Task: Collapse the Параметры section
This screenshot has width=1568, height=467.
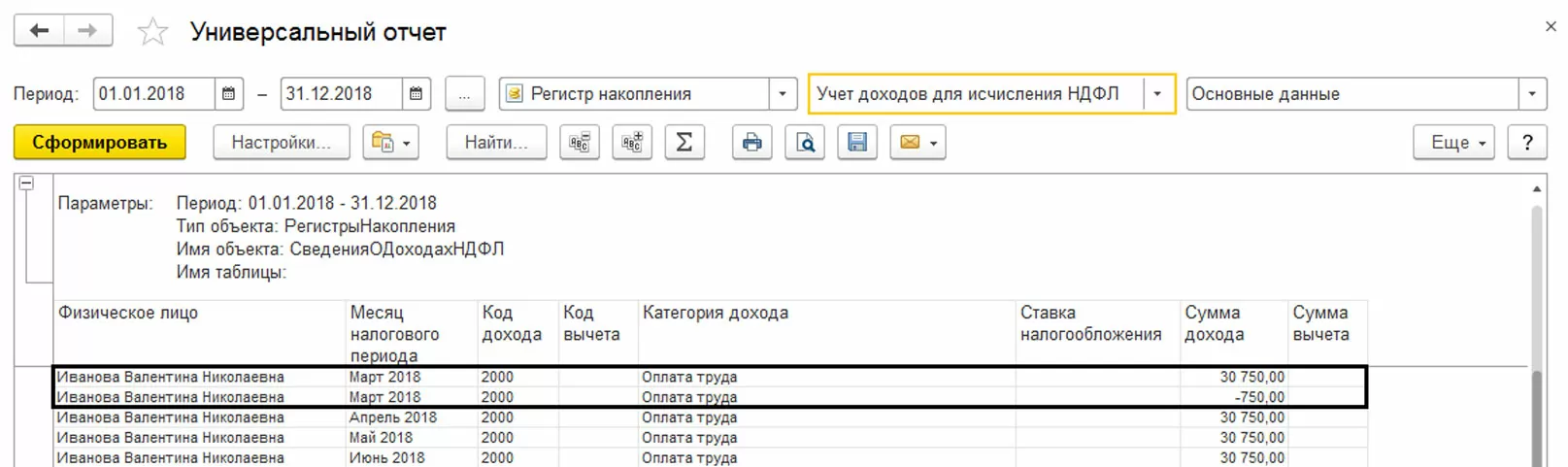Action: coord(26,183)
